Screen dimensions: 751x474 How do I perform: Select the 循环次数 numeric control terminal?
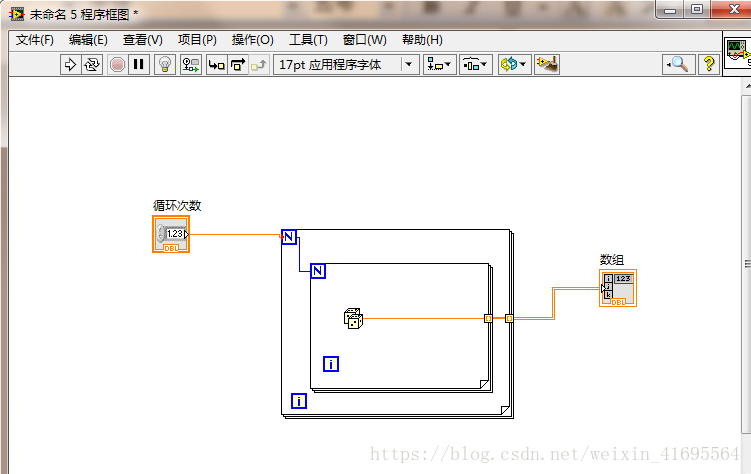click(x=171, y=234)
